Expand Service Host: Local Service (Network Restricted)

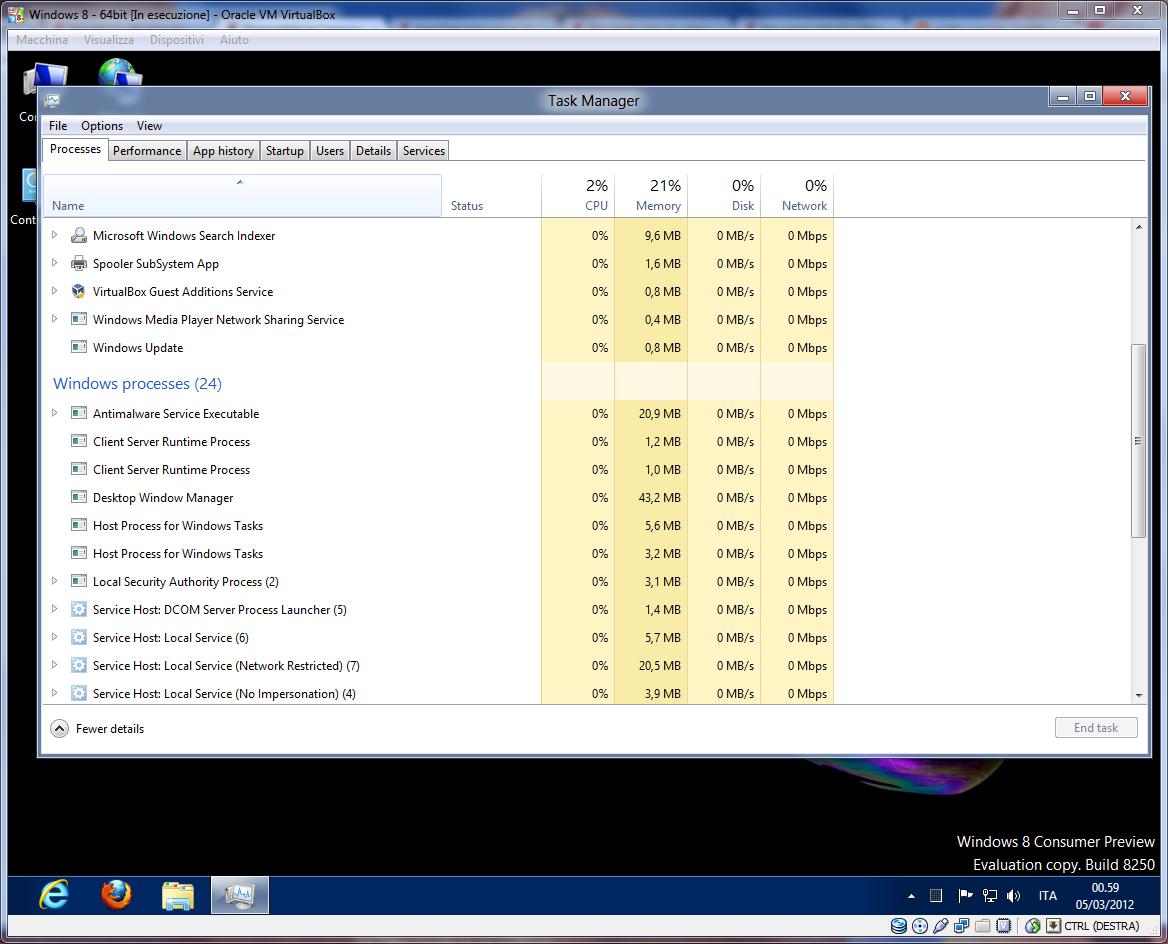[54, 665]
